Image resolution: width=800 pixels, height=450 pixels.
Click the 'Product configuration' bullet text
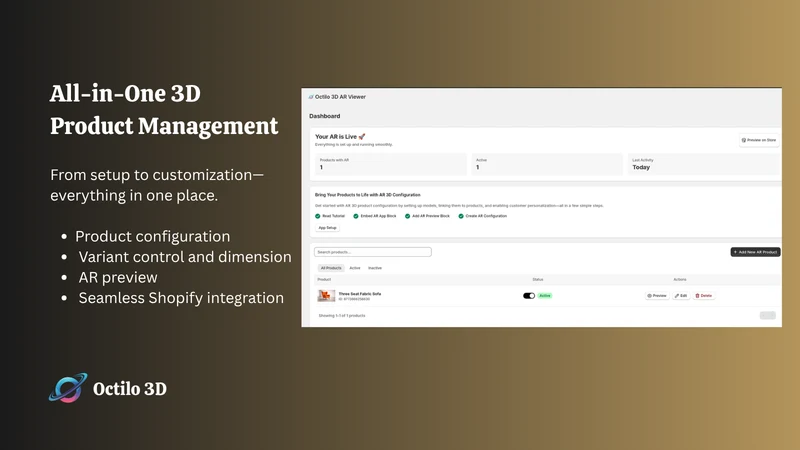[x=153, y=237]
